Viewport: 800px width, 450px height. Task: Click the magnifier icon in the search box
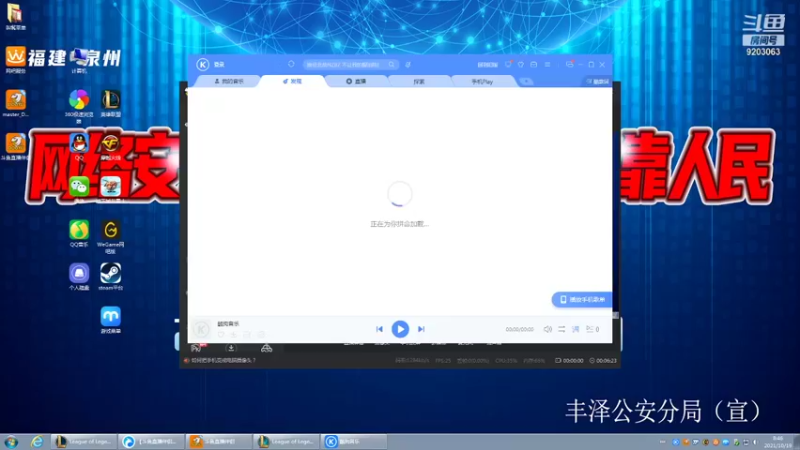391,65
